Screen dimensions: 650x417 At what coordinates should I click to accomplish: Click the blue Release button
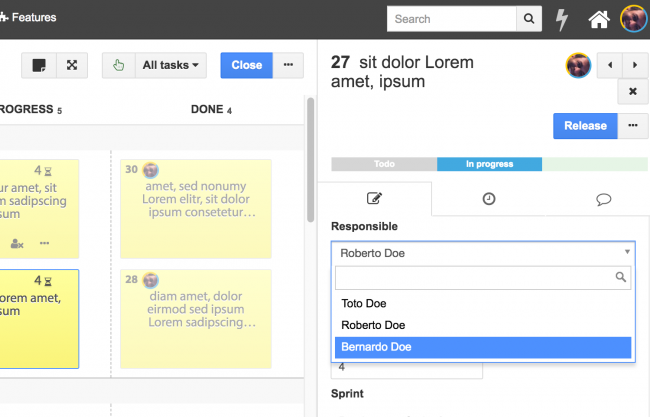coord(584,126)
